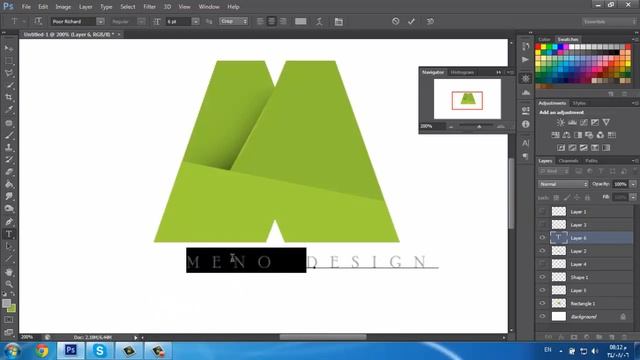Screen dimensions: 640x360
Task: Show hidden Layer 3
Action: [542, 224]
